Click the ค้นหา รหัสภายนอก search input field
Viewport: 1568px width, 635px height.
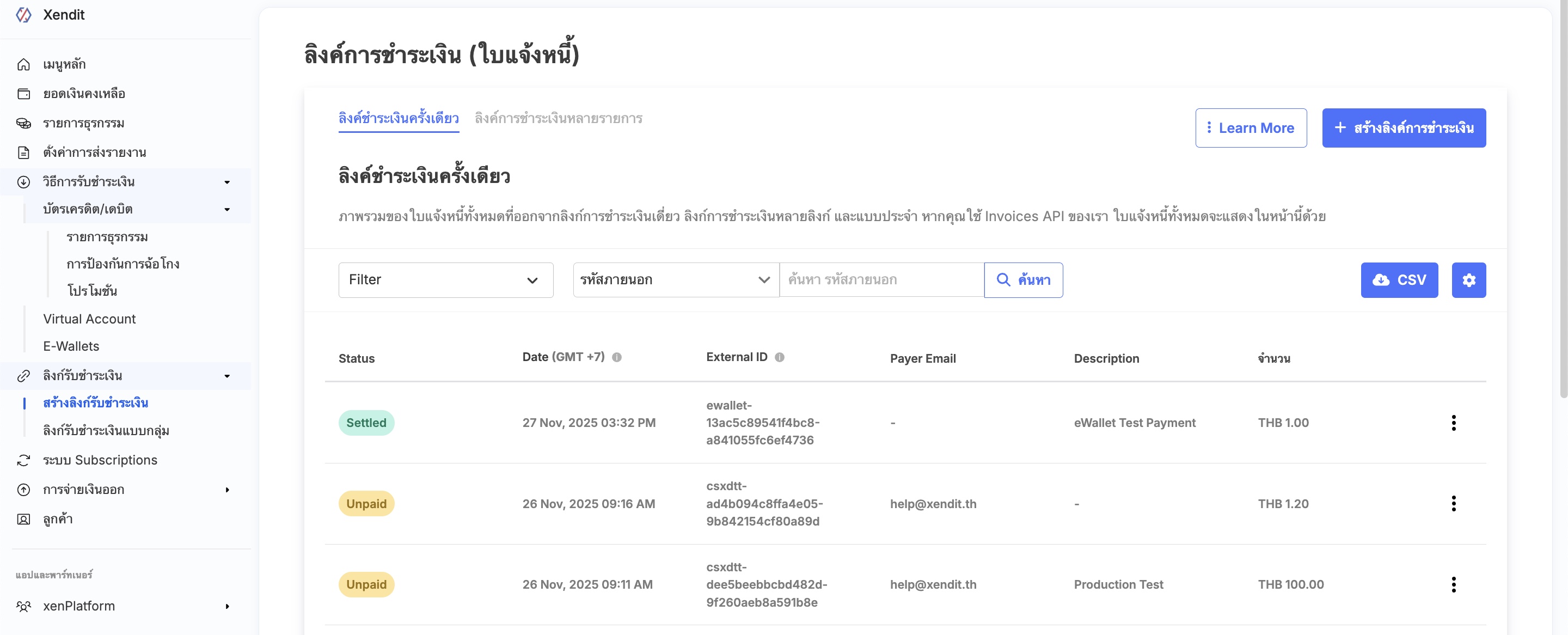click(x=881, y=280)
